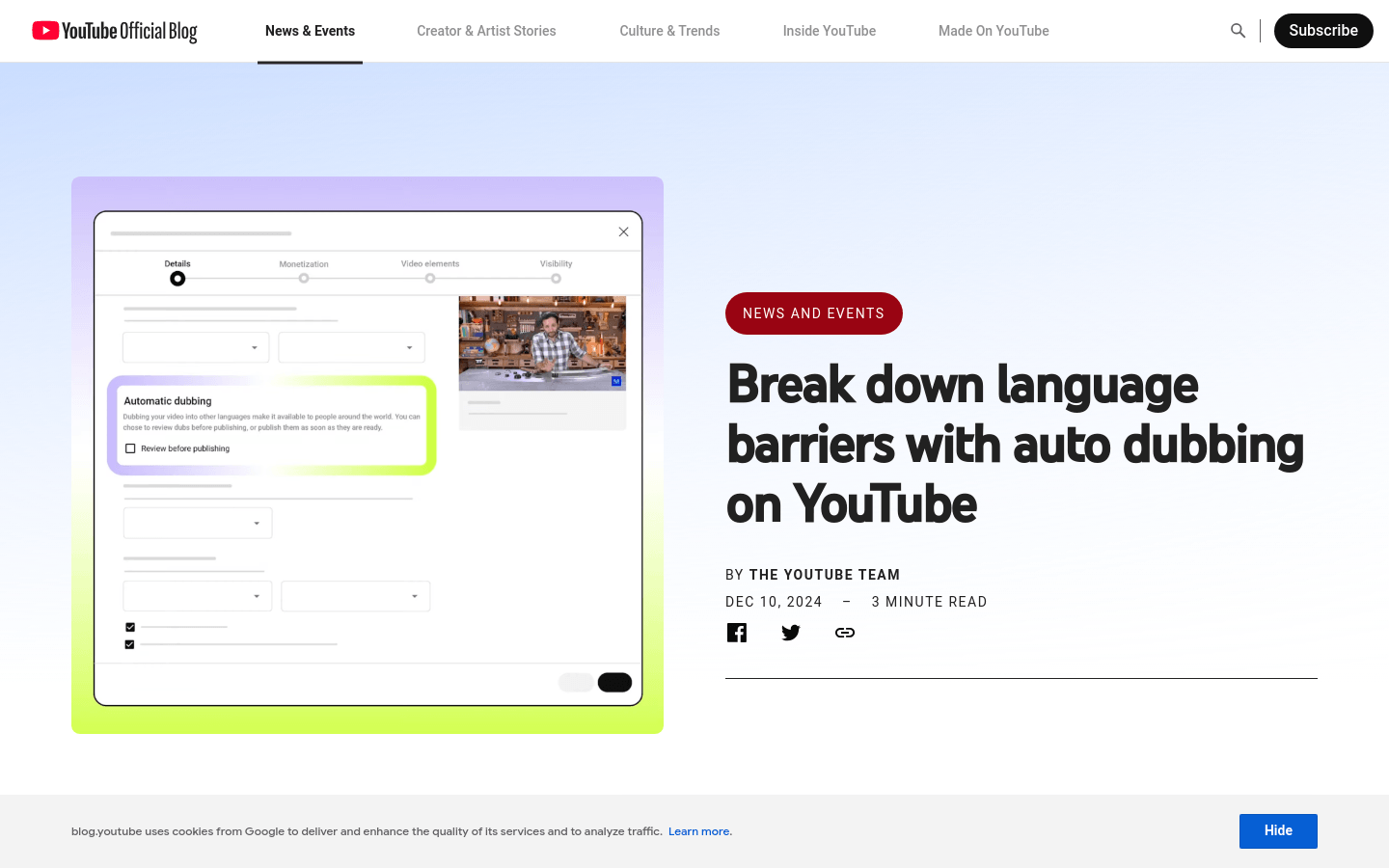Click the cookie notice text about Google
The height and width of the screenshot is (868, 1389).
[367, 831]
